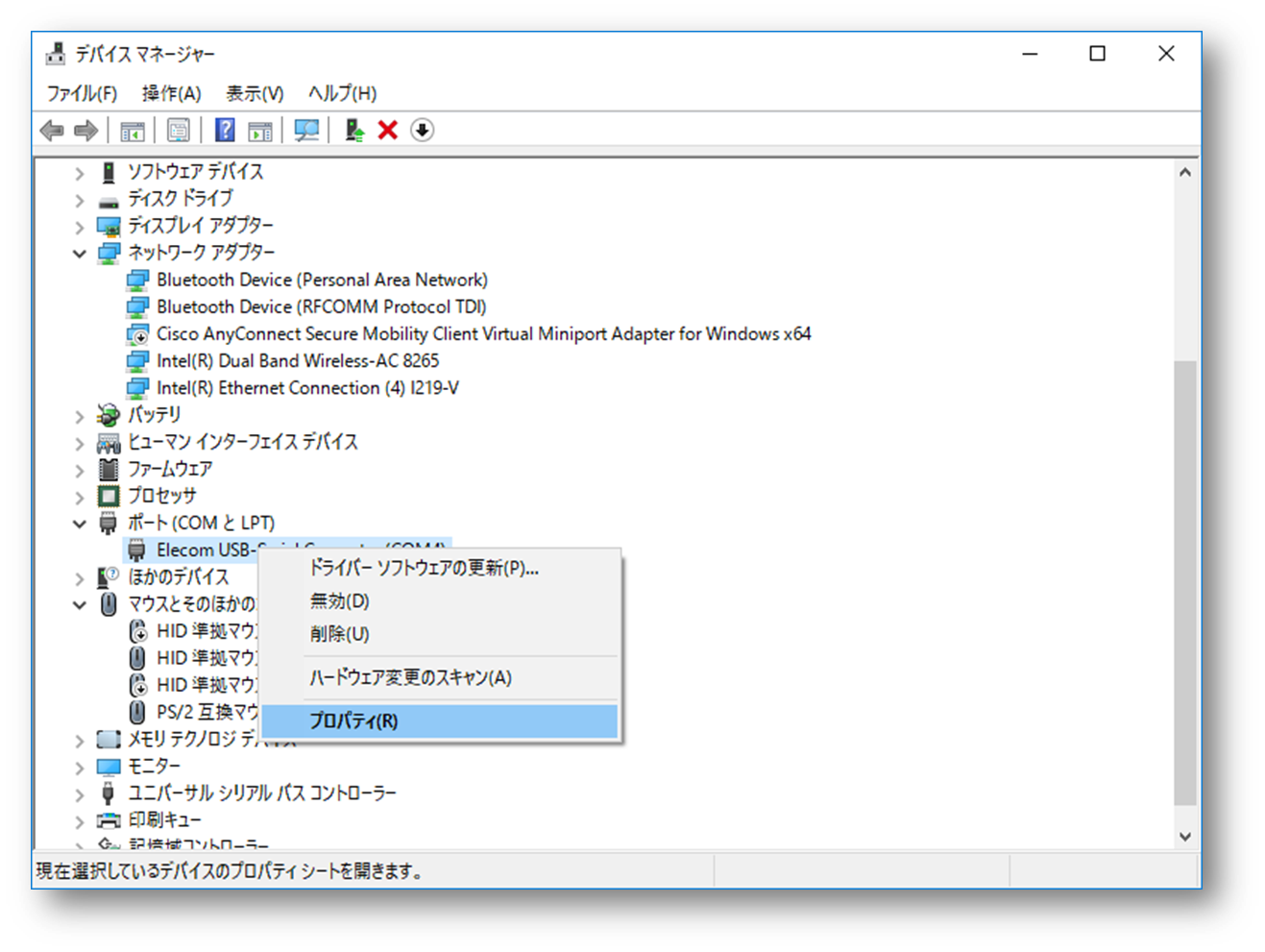The width and height of the screenshot is (1265, 952).
Task: Expand the ほかのデバイス node
Action: 80,577
